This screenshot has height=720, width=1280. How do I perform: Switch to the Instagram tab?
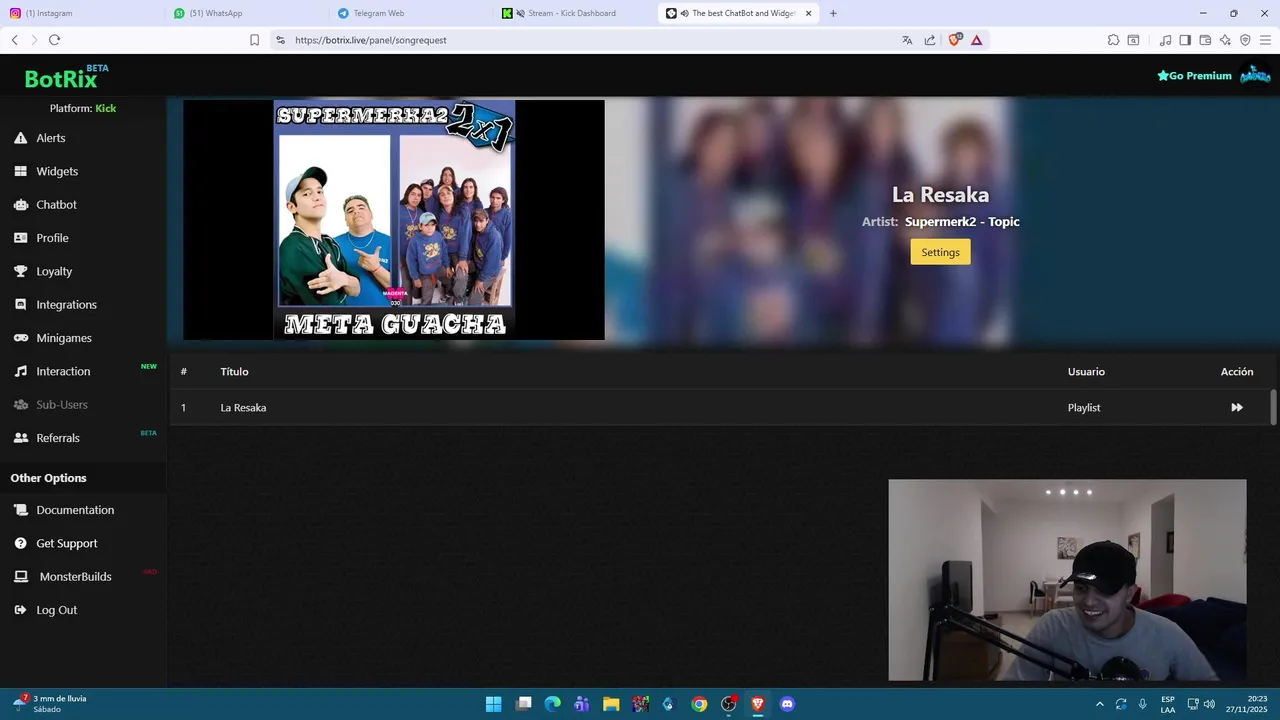(x=80, y=13)
